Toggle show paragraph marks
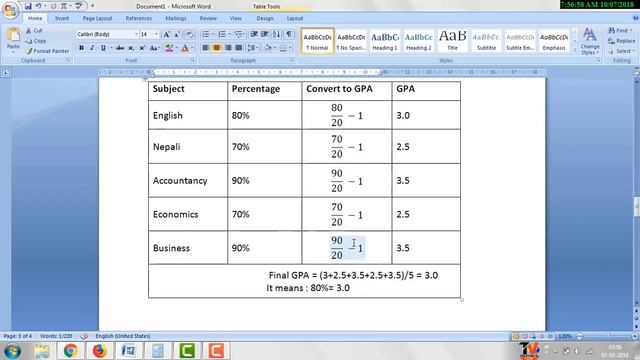The width and height of the screenshot is (640, 360). [x=289, y=34]
